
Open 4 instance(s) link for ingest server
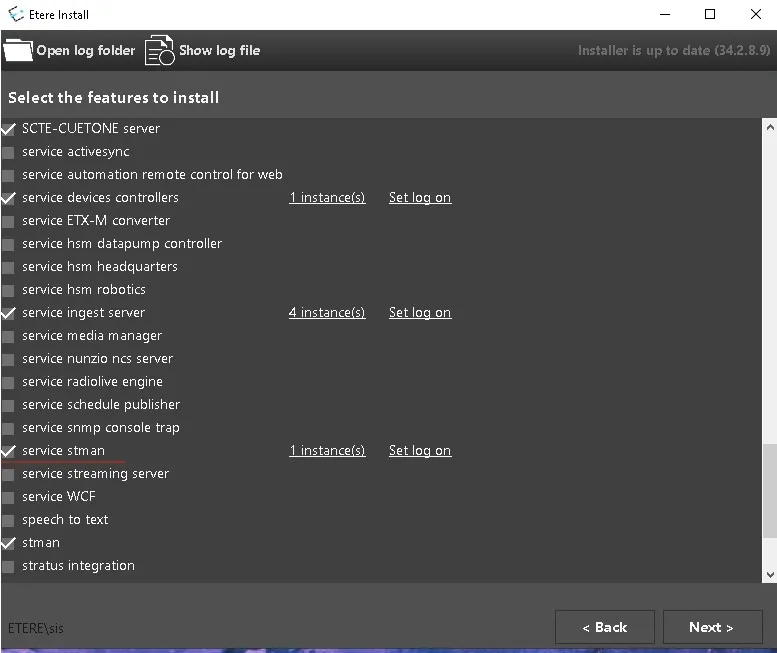pos(327,313)
